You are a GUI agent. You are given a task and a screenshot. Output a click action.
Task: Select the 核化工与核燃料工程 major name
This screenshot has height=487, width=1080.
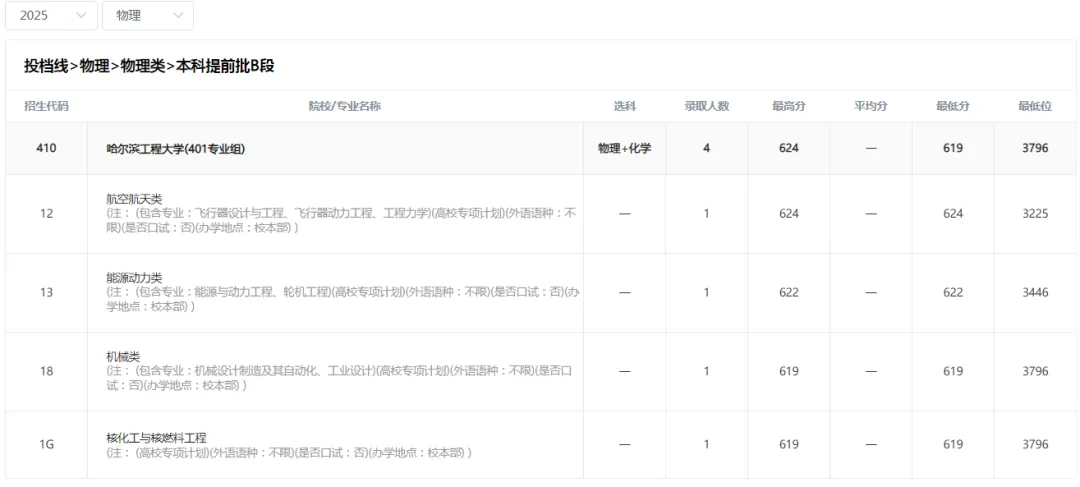pyautogui.click(x=156, y=437)
